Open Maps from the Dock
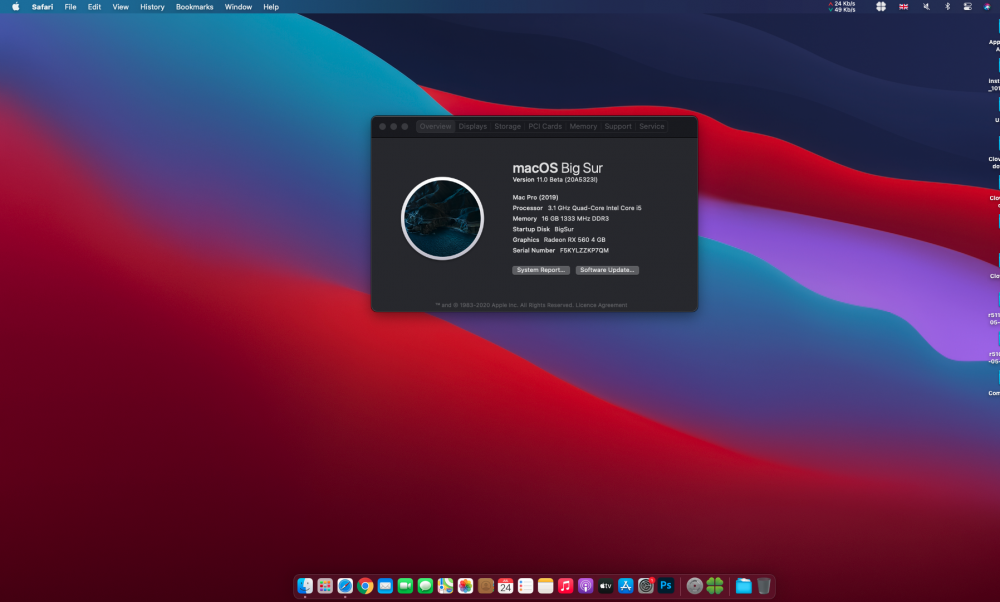Image resolution: width=1000 pixels, height=602 pixels. point(445,585)
